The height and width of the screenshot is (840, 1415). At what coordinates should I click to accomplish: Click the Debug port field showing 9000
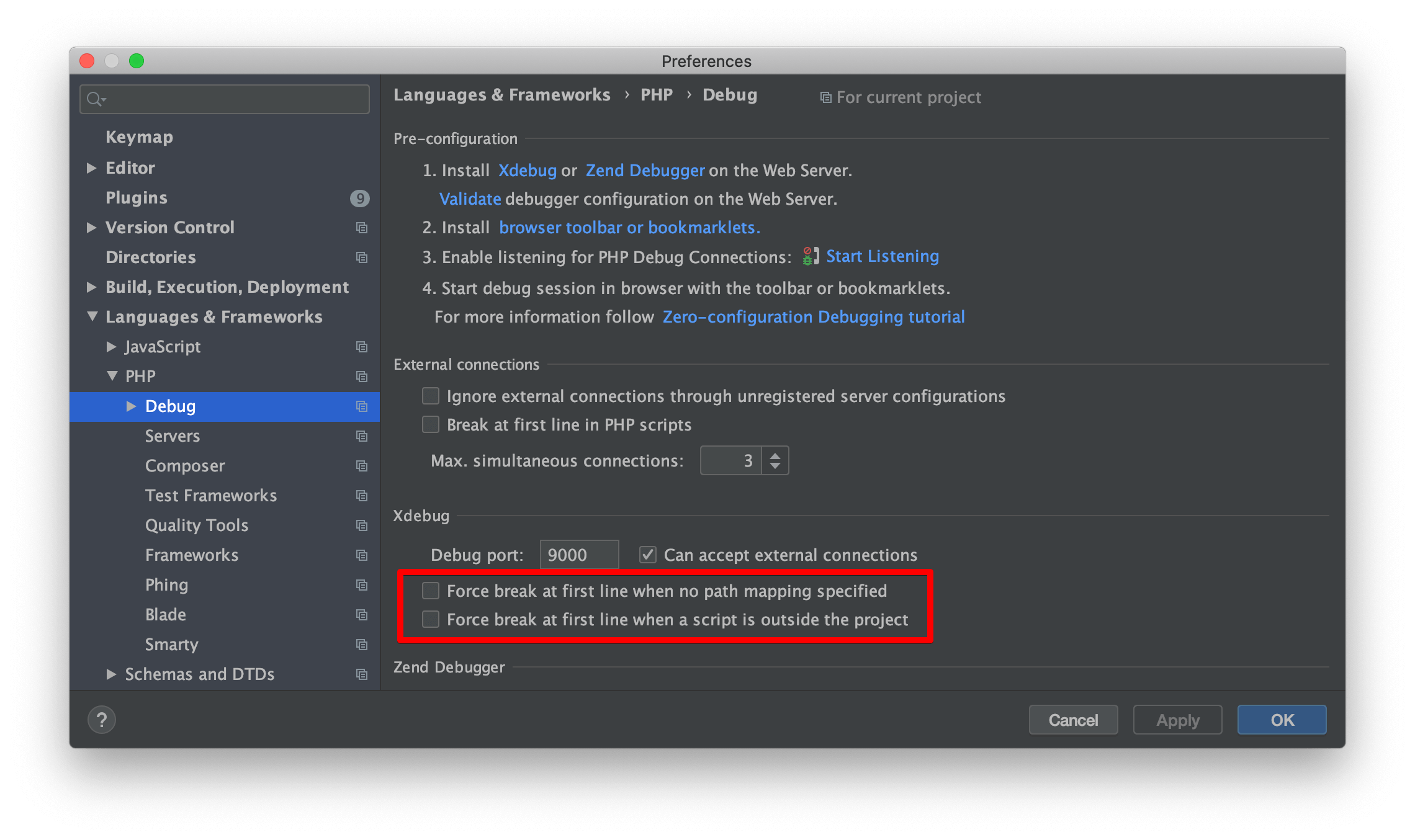579,555
